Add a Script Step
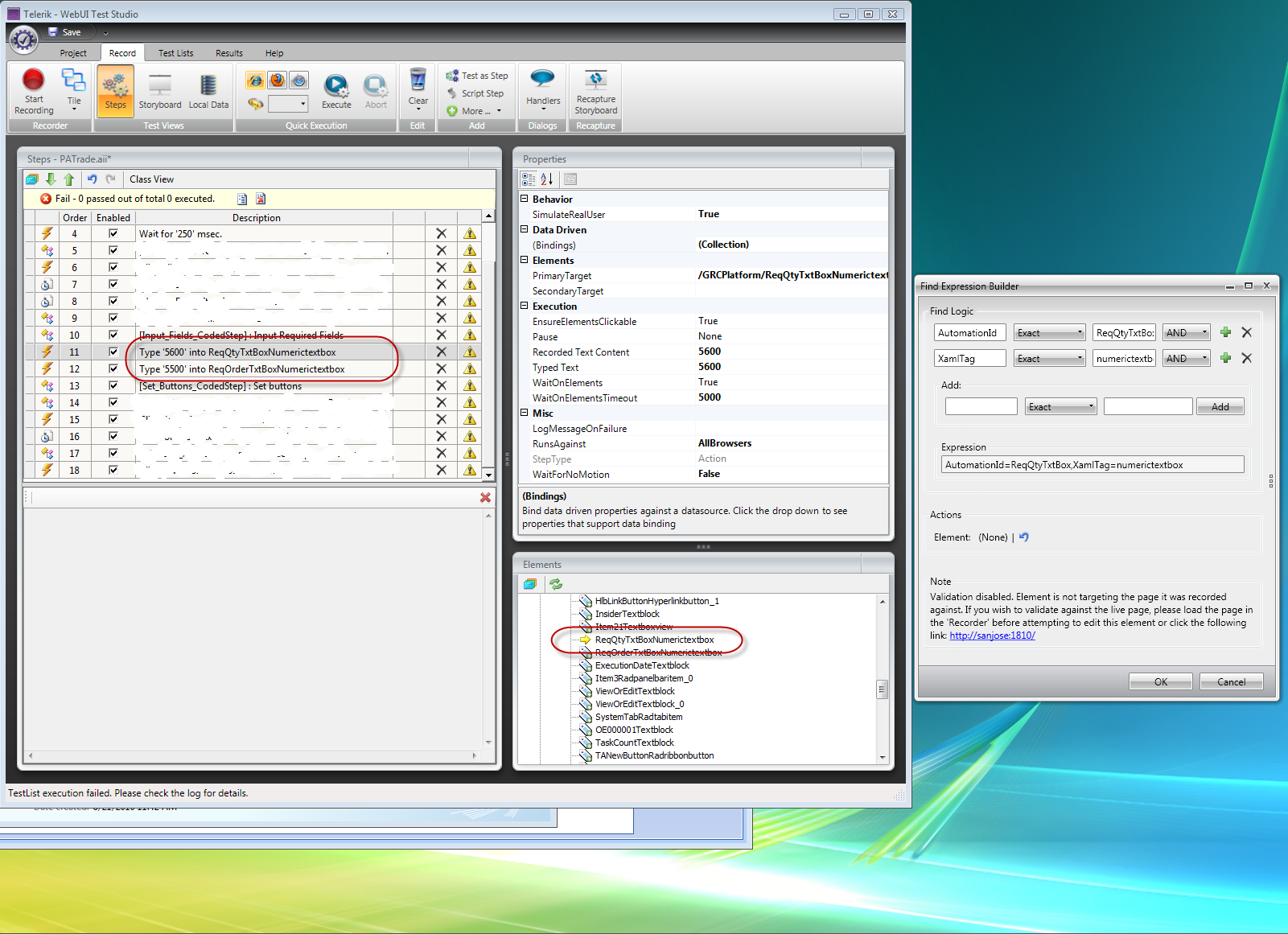Viewport: 1288px width, 934px height. pyautogui.click(x=475, y=93)
